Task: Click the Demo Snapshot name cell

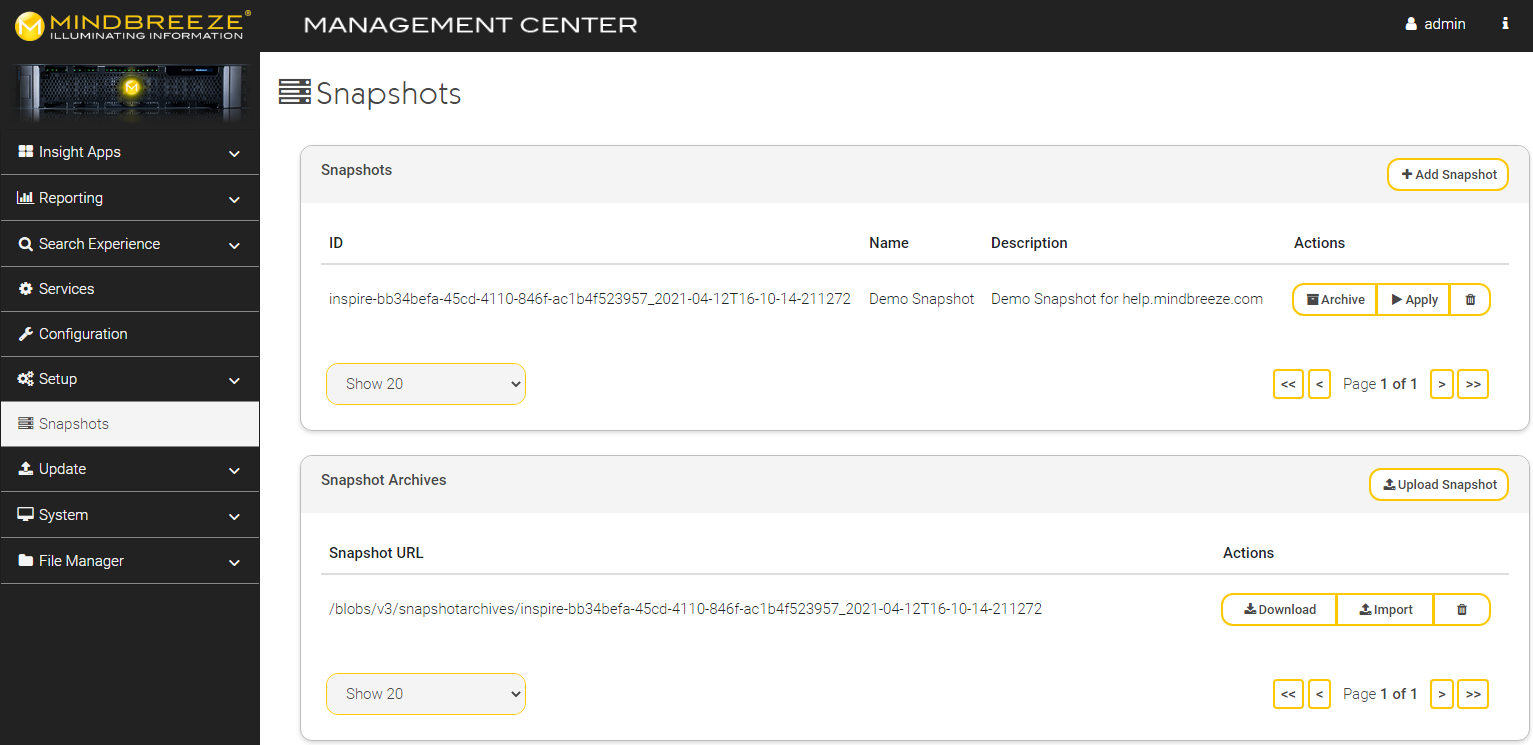Action: pos(922,299)
